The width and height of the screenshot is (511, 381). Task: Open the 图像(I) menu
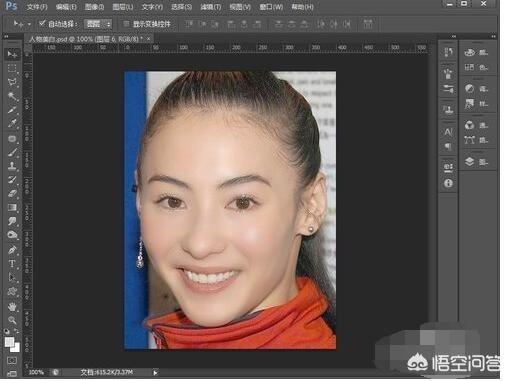point(94,7)
